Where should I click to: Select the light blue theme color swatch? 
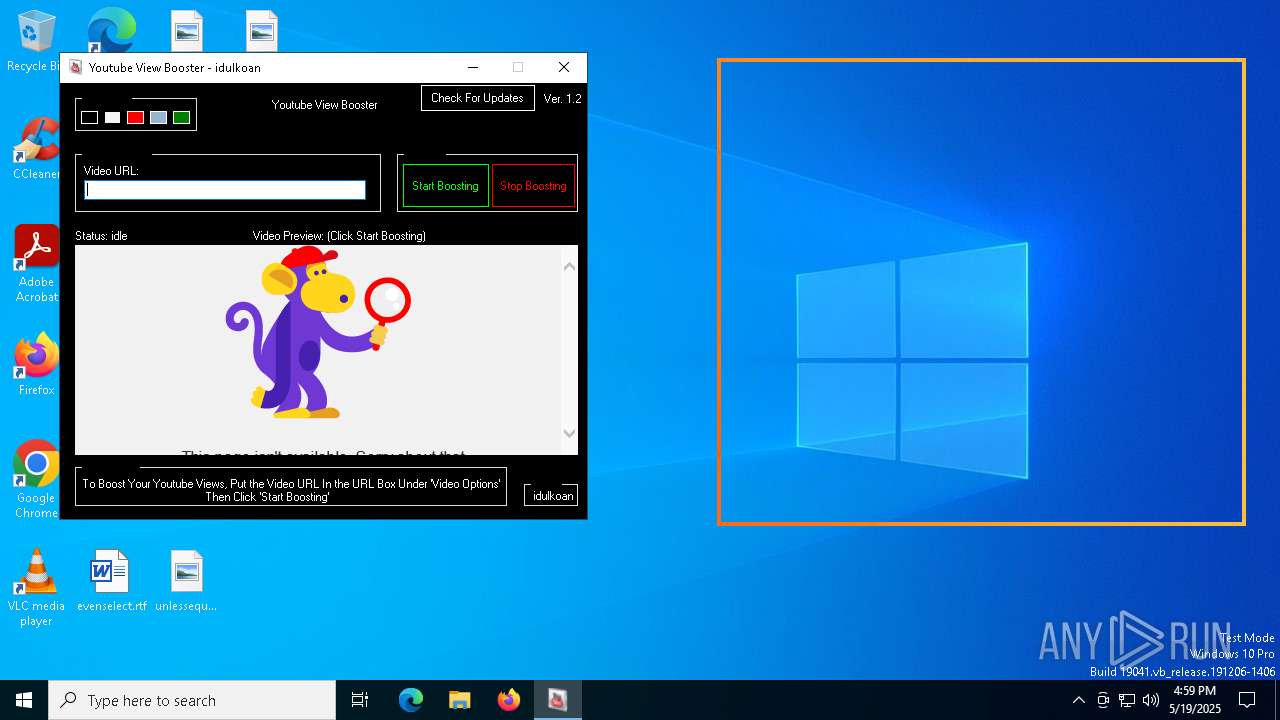[158, 117]
